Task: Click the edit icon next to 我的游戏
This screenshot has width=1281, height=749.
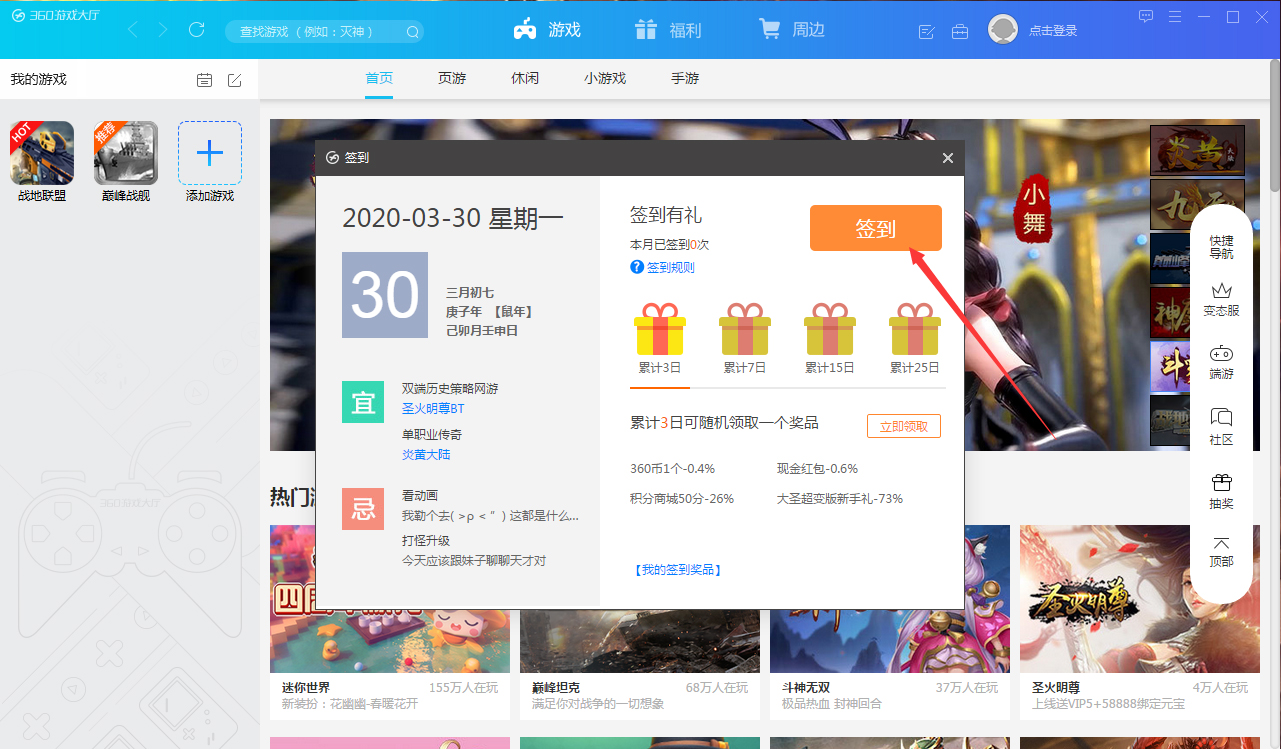Action: tap(234, 79)
